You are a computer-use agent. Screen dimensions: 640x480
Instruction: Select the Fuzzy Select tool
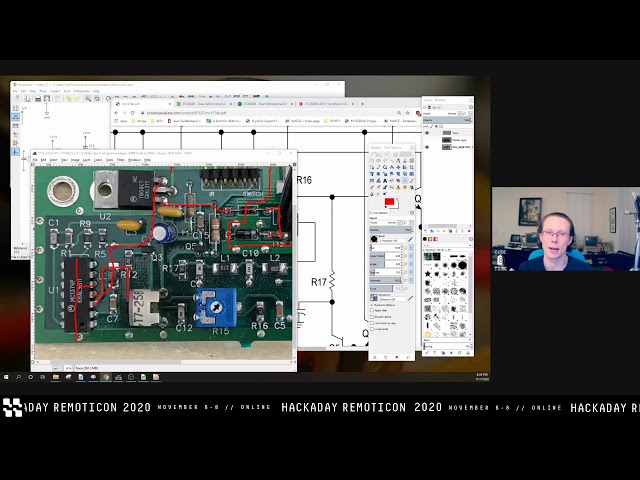point(392,161)
